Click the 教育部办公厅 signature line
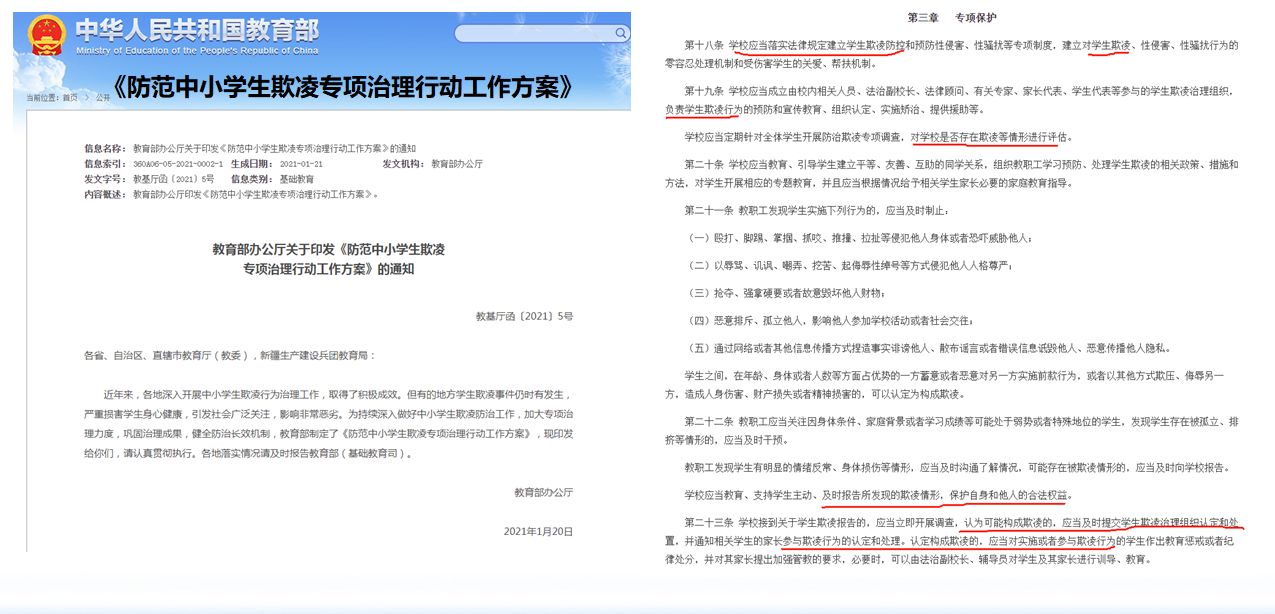 544,492
